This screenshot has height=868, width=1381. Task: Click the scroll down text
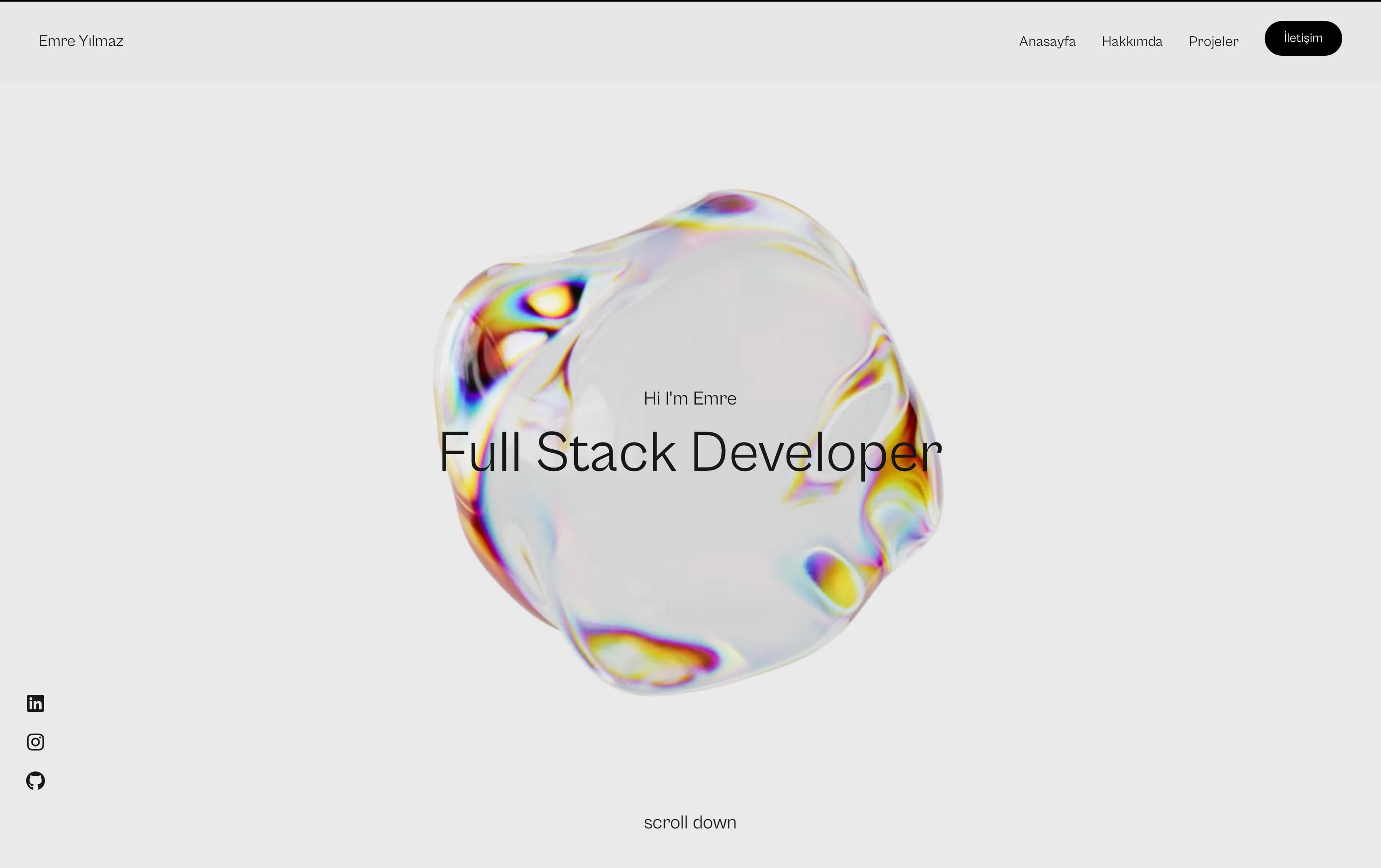point(690,822)
